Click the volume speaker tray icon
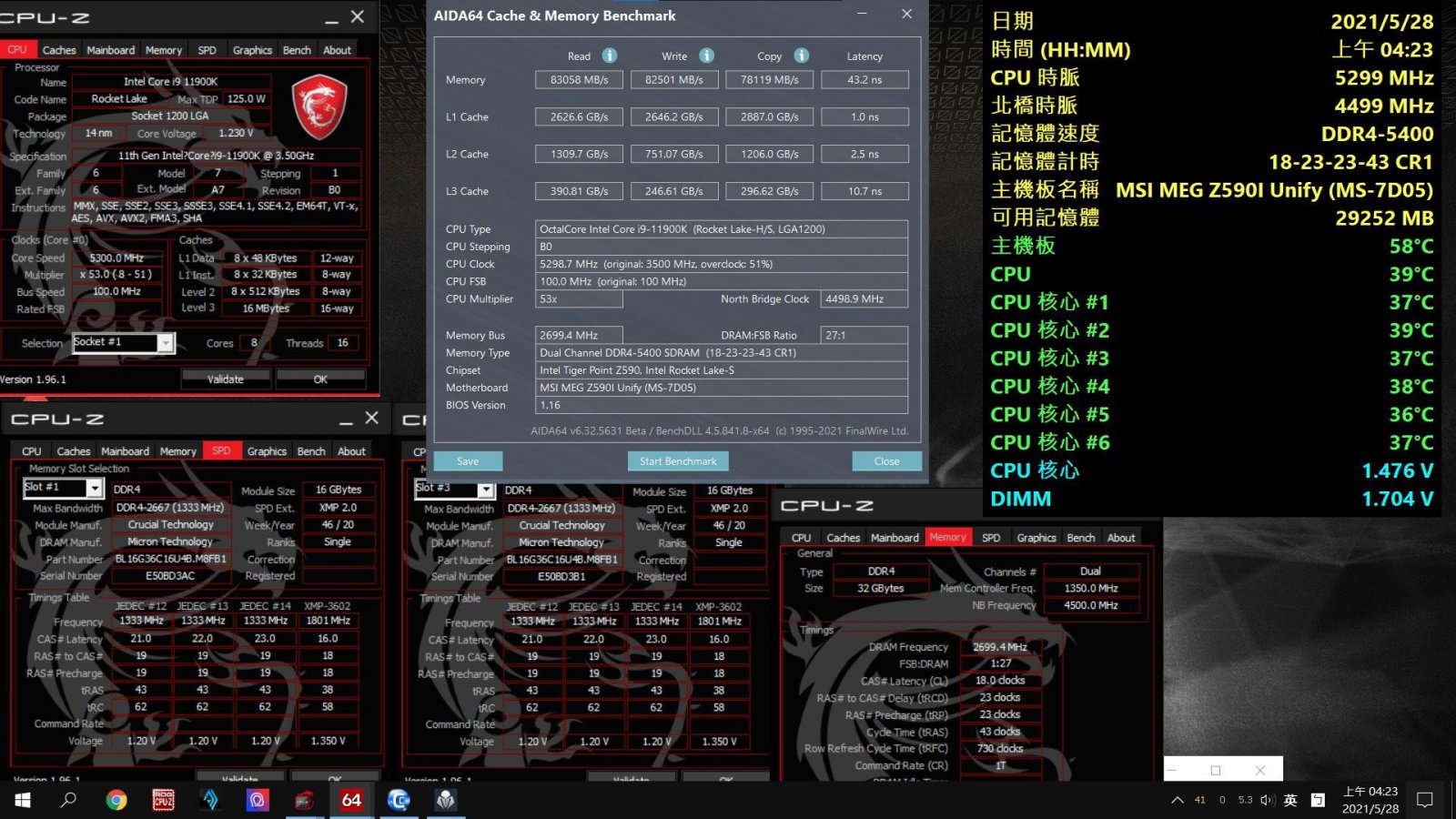Screen dimensions: 1456x819 [x=1267, y=800]
